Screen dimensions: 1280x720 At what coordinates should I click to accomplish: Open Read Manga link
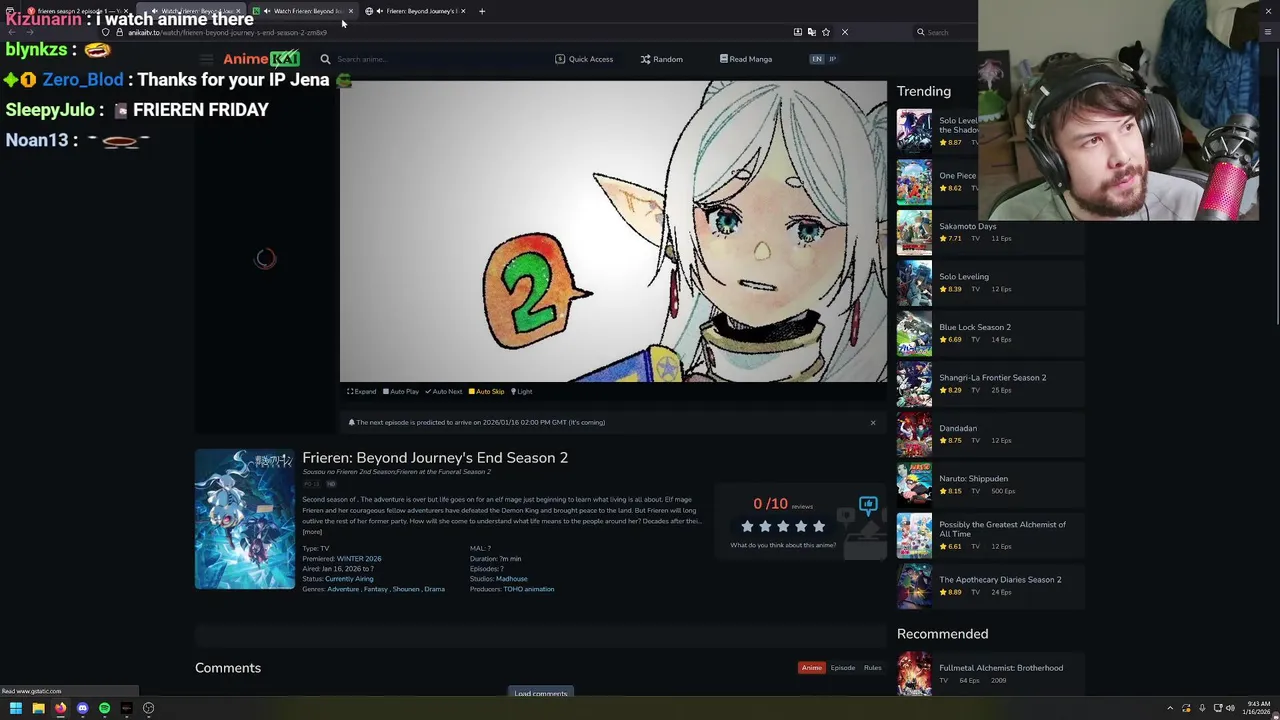(746, 59)
